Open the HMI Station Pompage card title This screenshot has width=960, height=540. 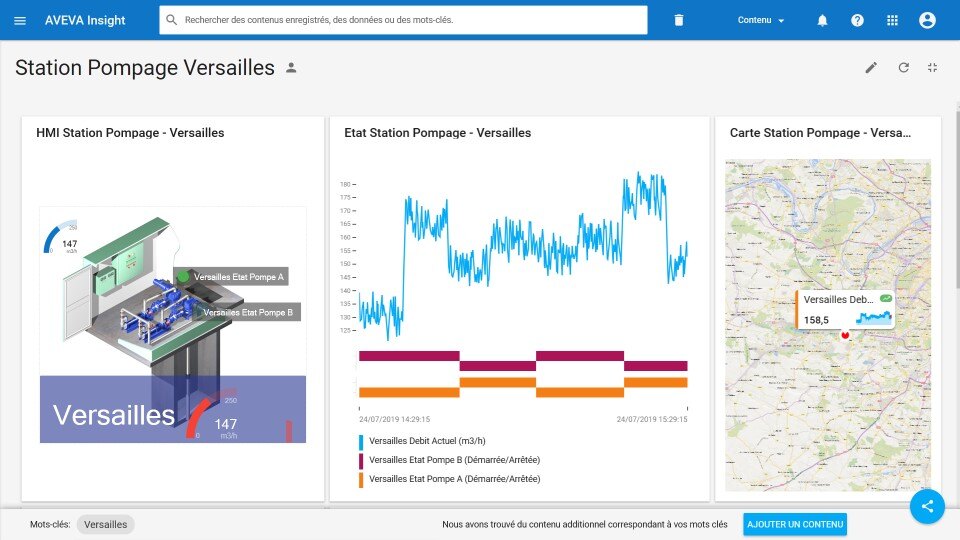click(130, 133)
